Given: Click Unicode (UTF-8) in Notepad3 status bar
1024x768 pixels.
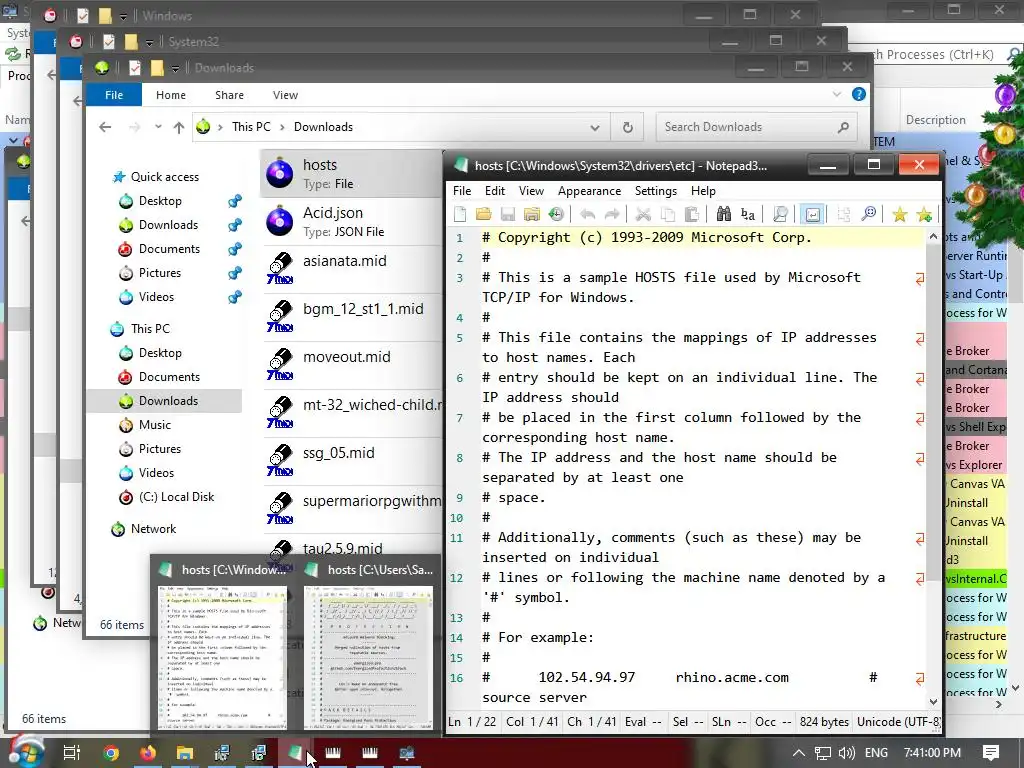Looking at the screenshot, I should [899, 722].
